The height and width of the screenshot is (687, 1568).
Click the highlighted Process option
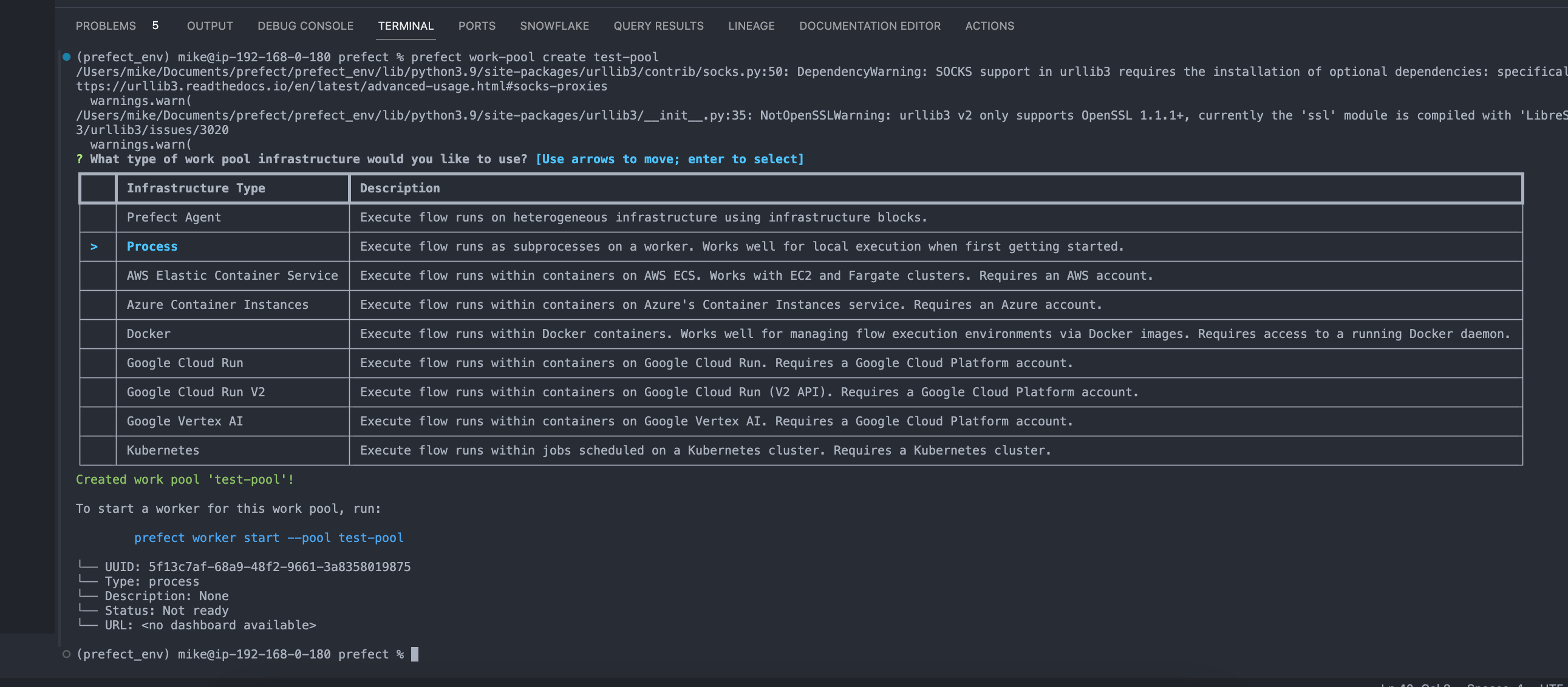pyautogui.click(x=152, y=246)
